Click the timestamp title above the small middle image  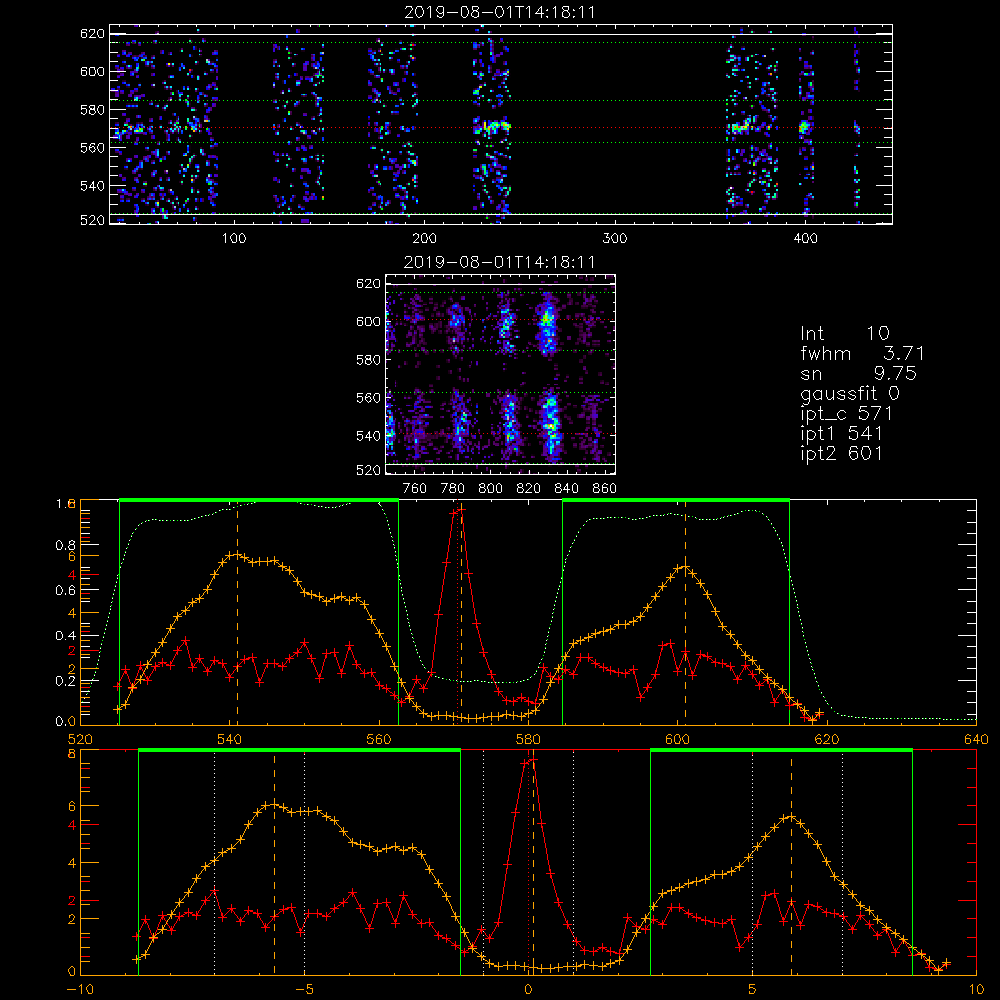click(500, 262)
